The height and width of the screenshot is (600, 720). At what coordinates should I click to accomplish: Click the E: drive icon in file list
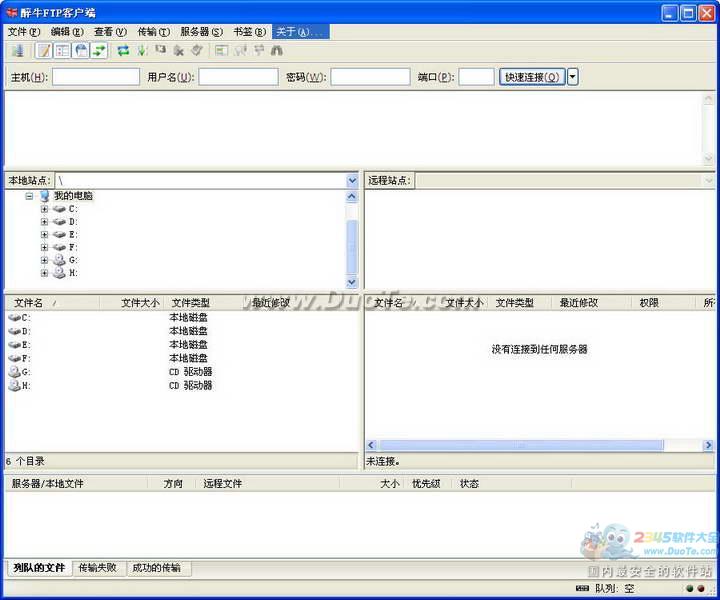(15, 345)
